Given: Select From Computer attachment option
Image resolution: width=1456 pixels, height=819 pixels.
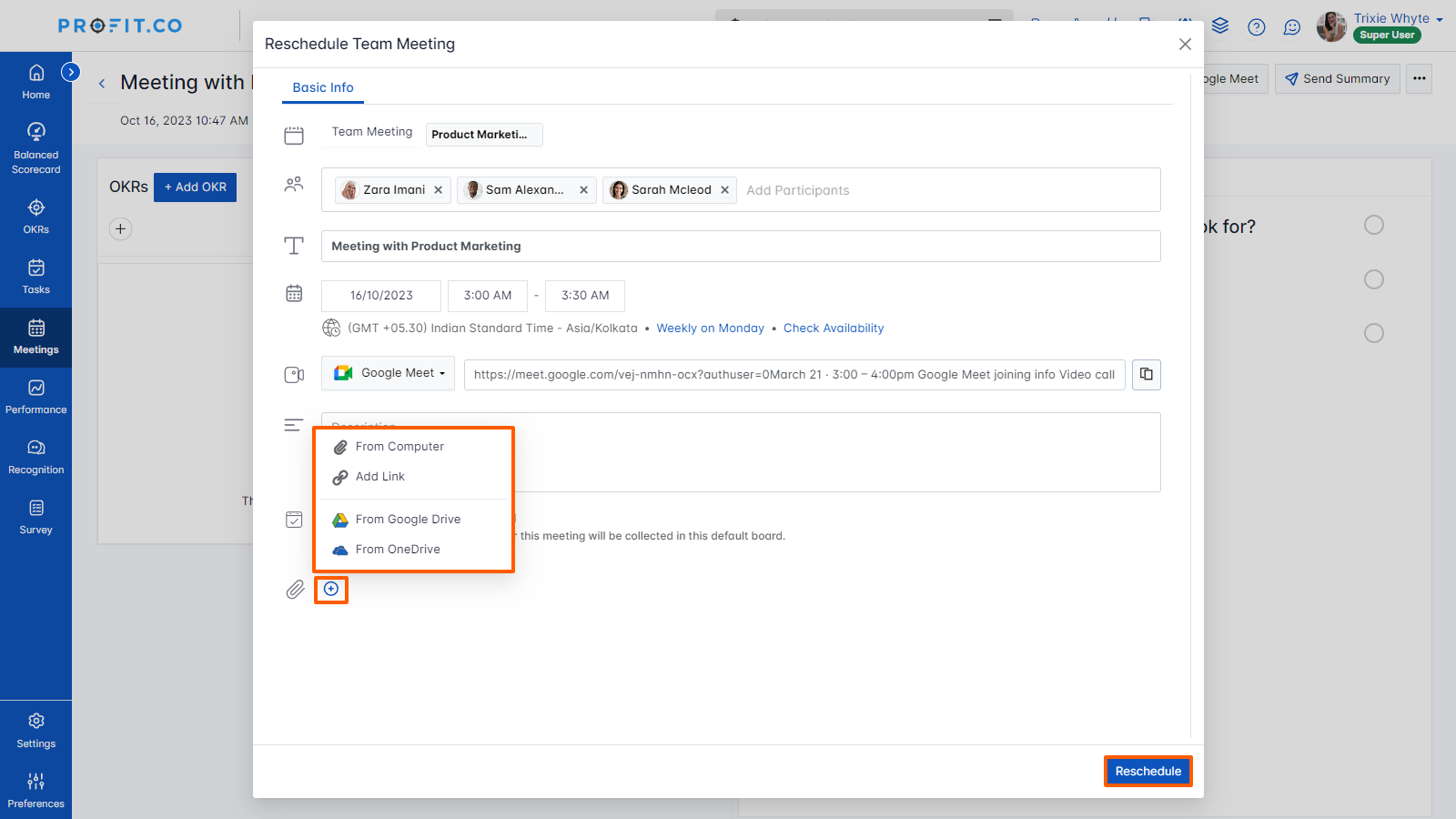Looking at the screenshot, I should coord(399,447).
